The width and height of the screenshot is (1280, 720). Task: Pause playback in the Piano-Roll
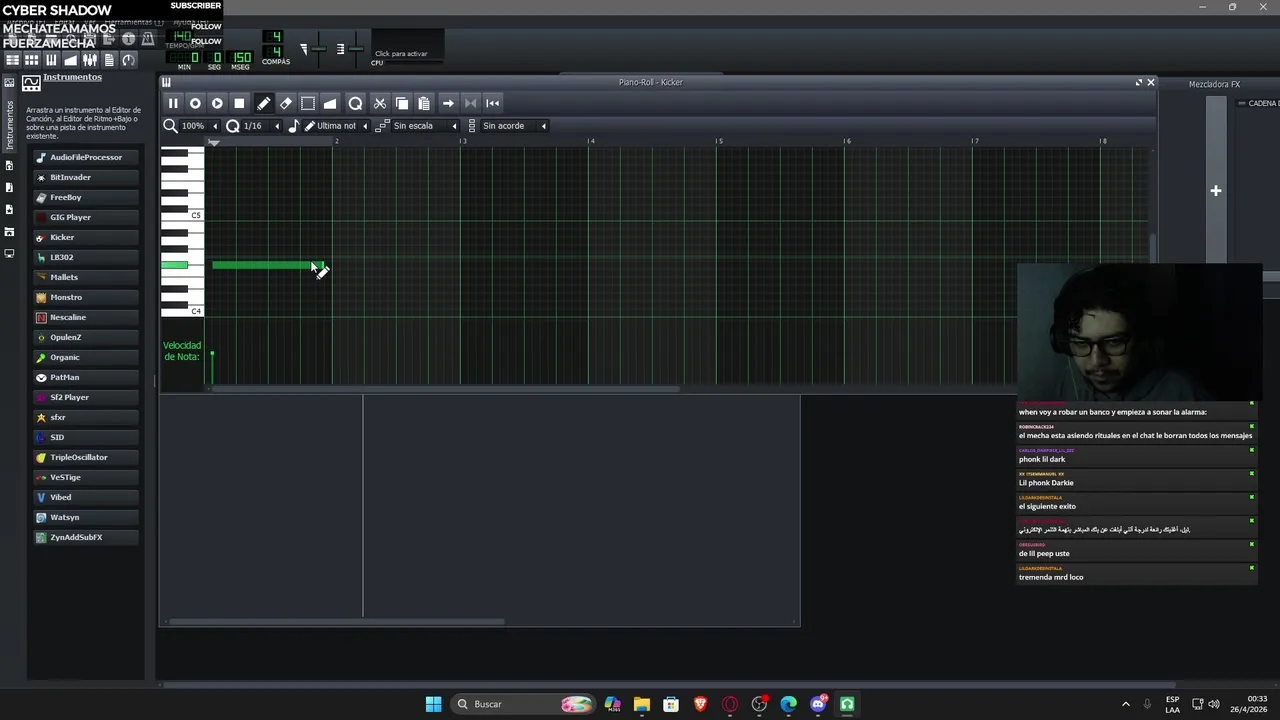point(173,103)
